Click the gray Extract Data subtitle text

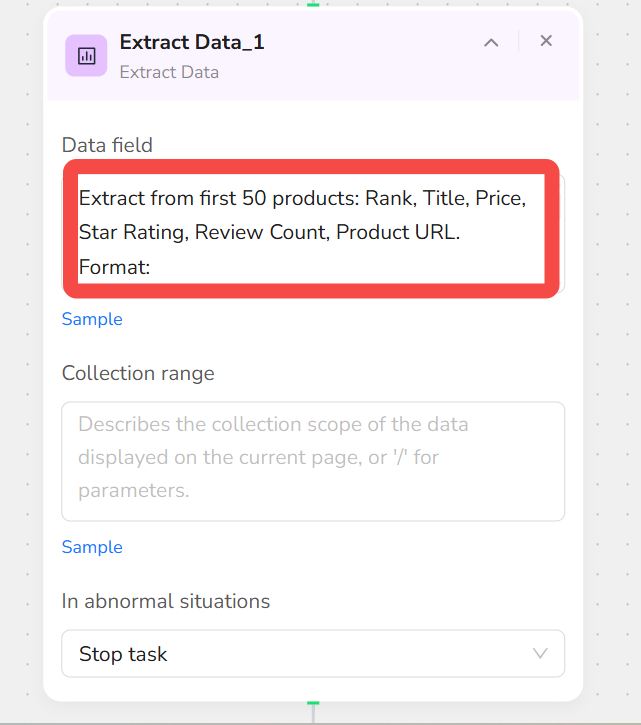(x=169, y=73)
